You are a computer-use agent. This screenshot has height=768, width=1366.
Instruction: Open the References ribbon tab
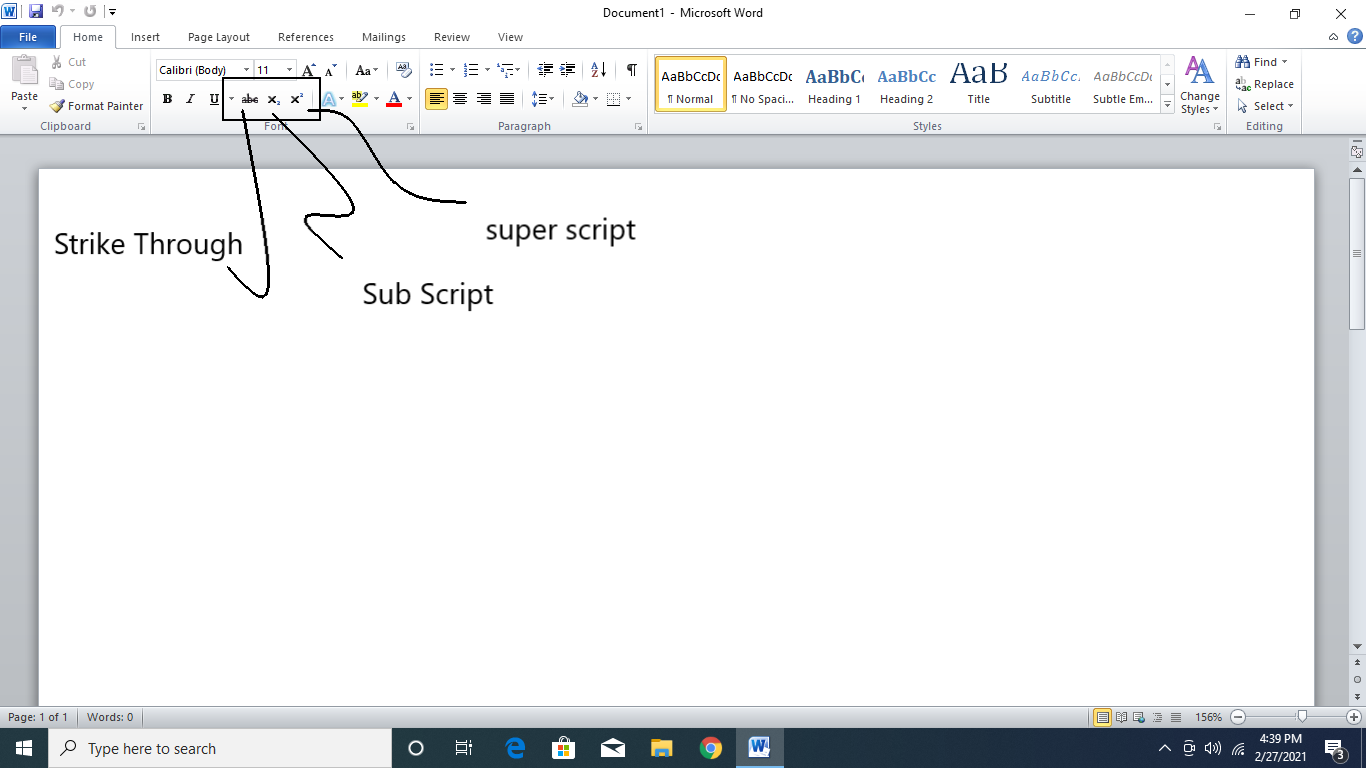coord(306,37)
